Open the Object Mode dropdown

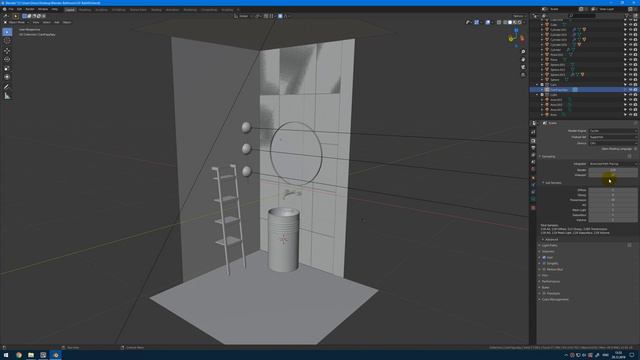click(16, 22)
